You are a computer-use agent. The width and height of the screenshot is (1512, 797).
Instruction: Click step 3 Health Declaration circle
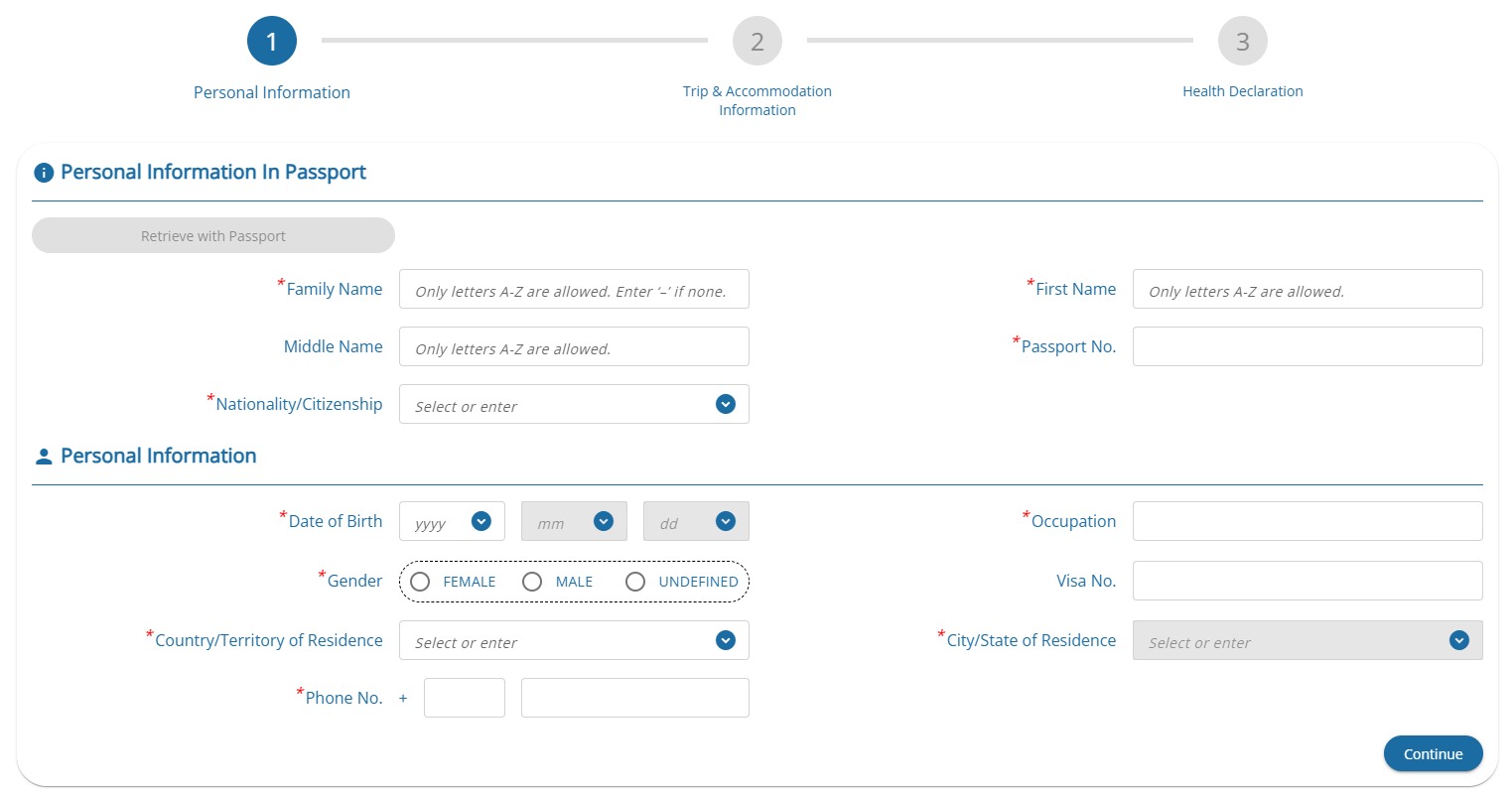point(1242,42)
